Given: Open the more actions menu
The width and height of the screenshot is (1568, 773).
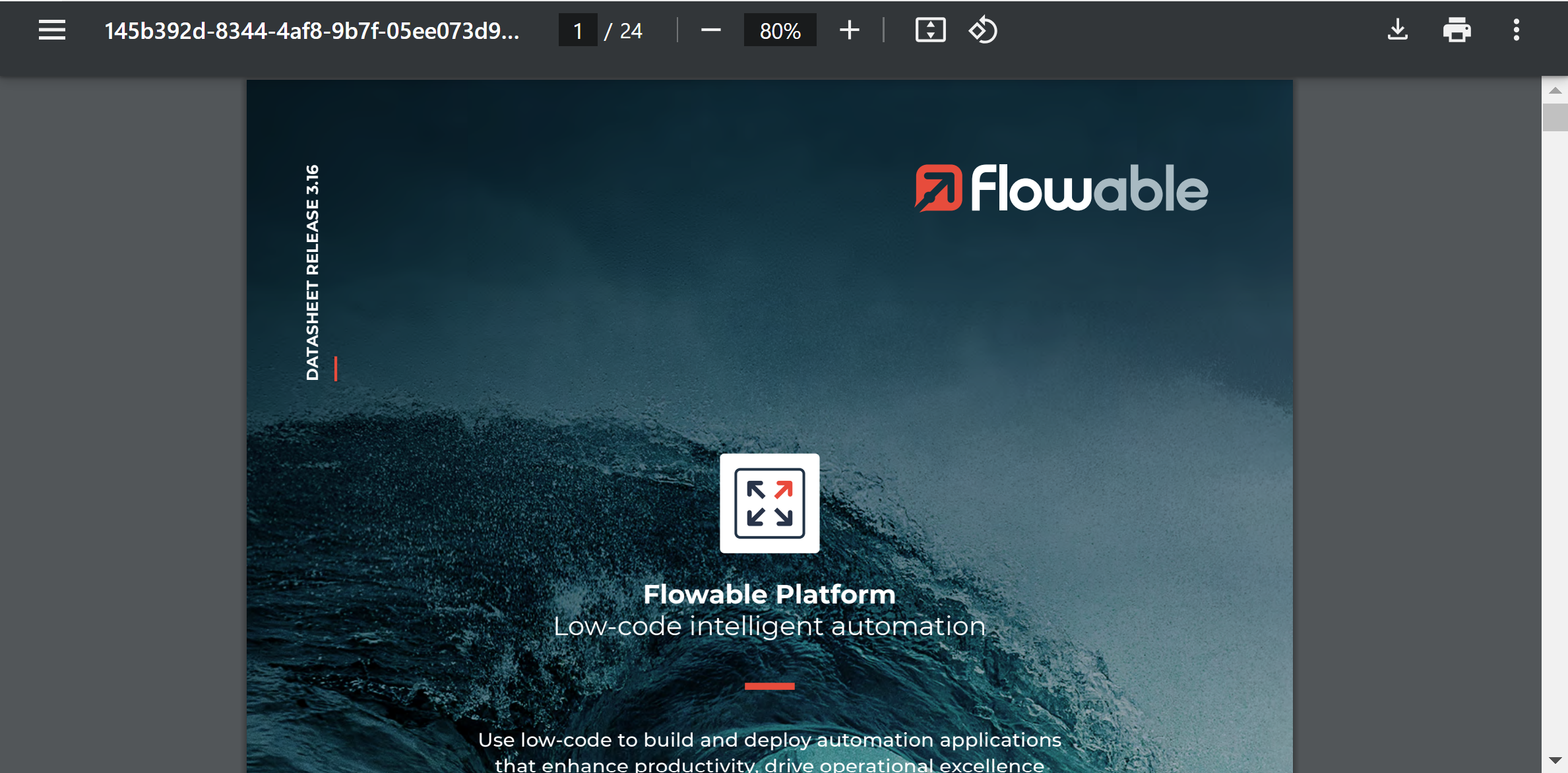Looking at the screenshot, I should point(1516,30).
